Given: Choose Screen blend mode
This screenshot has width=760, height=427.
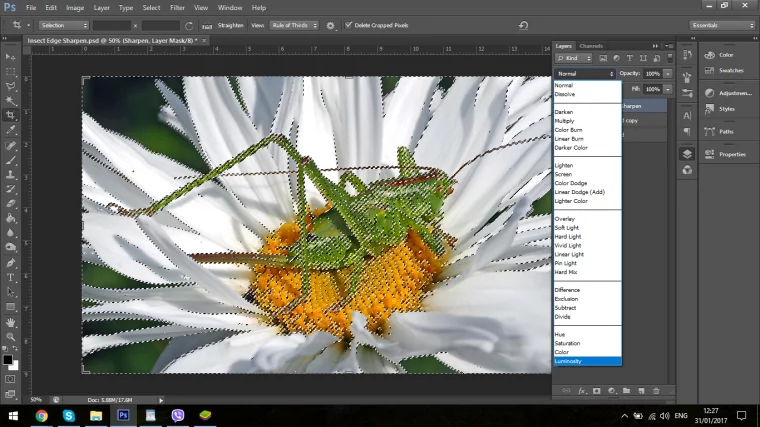Looking at the screenshot, I should coord(587,174).
